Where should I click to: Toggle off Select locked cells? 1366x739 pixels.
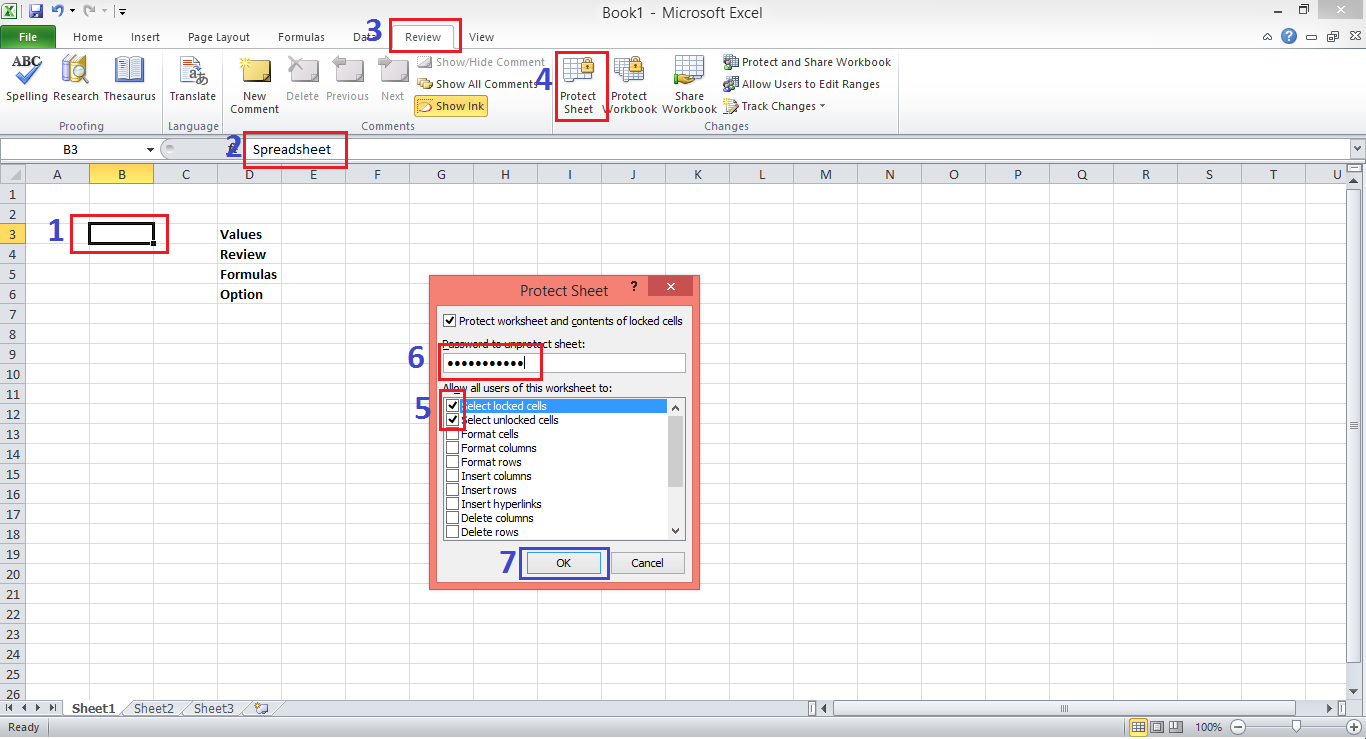(452, 406)
